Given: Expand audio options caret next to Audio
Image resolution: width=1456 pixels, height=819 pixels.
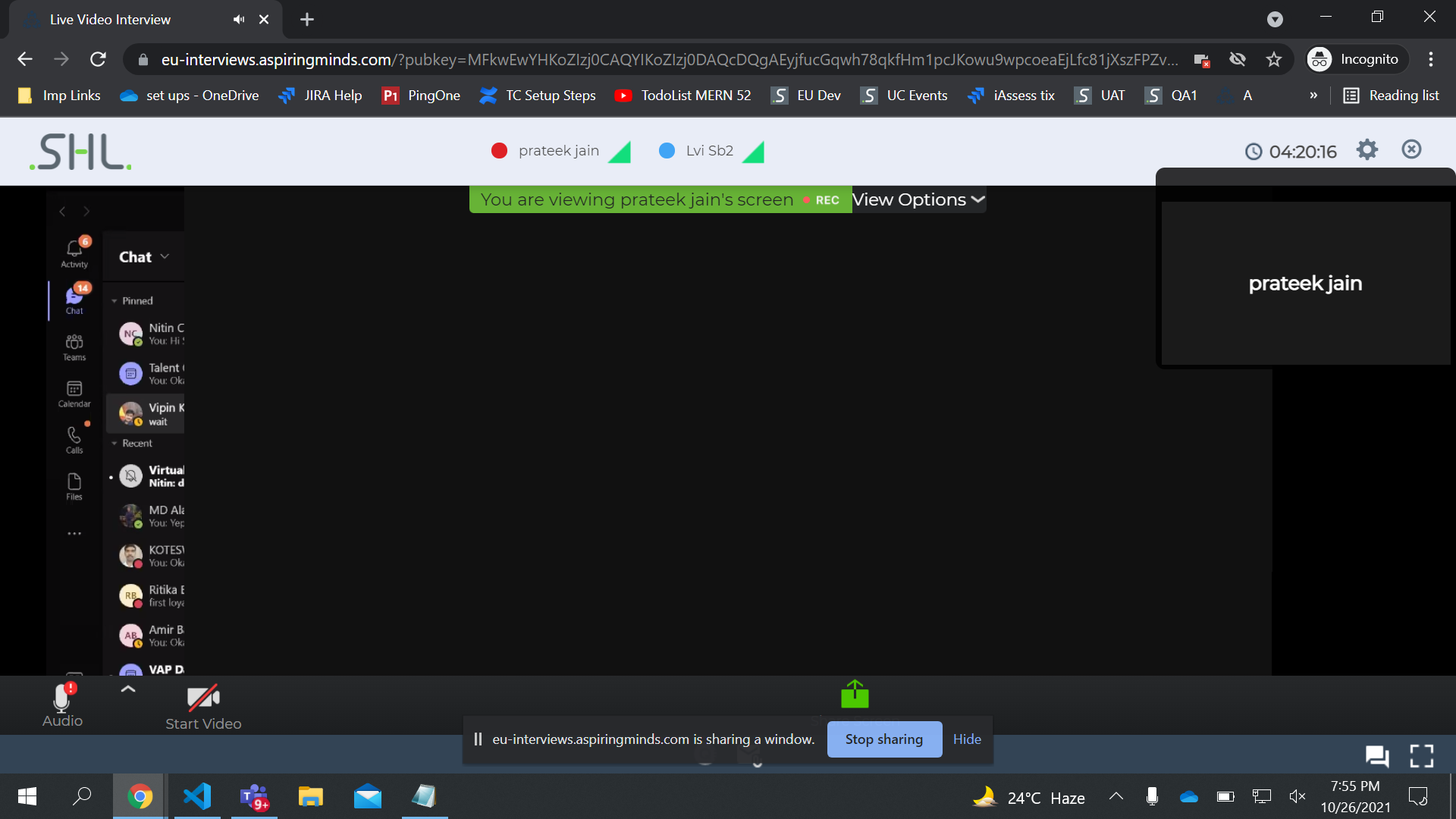Looking at the screenshot, I should pos(128,689).
